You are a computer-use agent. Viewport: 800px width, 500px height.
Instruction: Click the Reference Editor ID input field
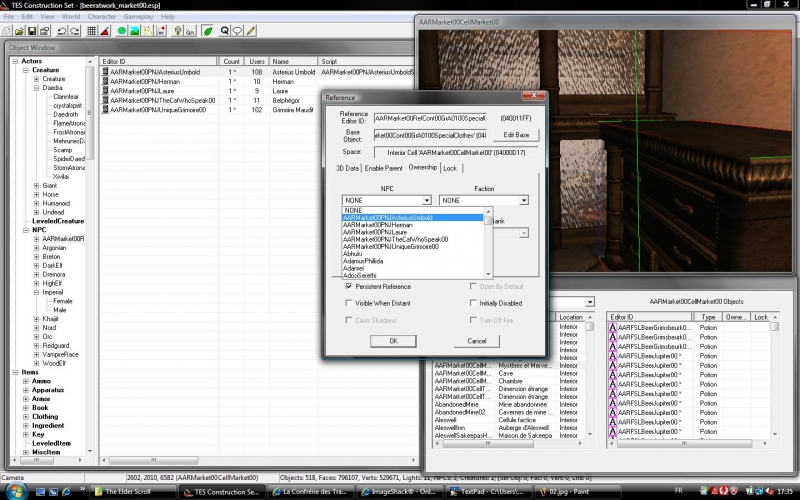[430, 118]
